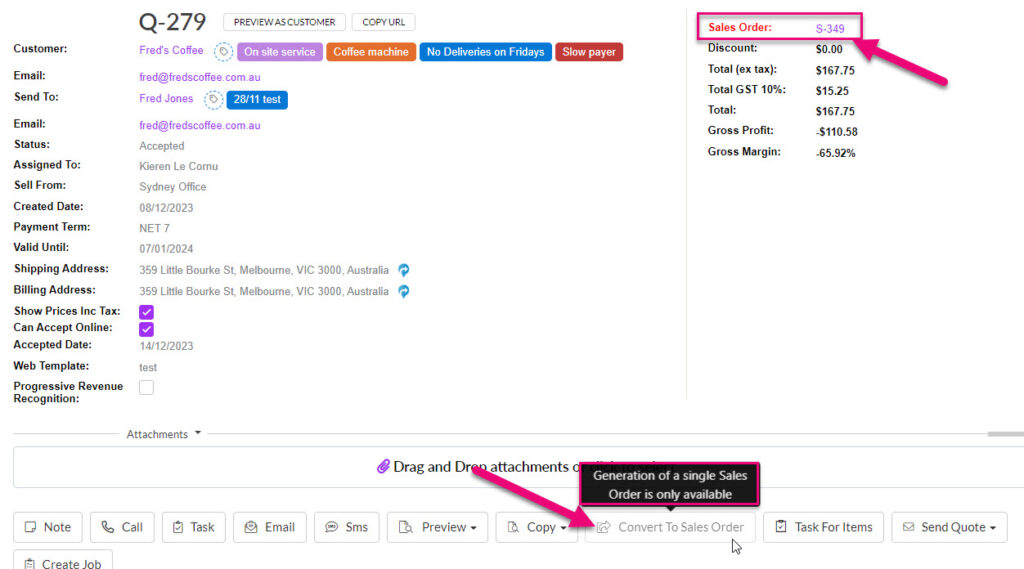
Task: Click the Email action button
Action: 270,527
